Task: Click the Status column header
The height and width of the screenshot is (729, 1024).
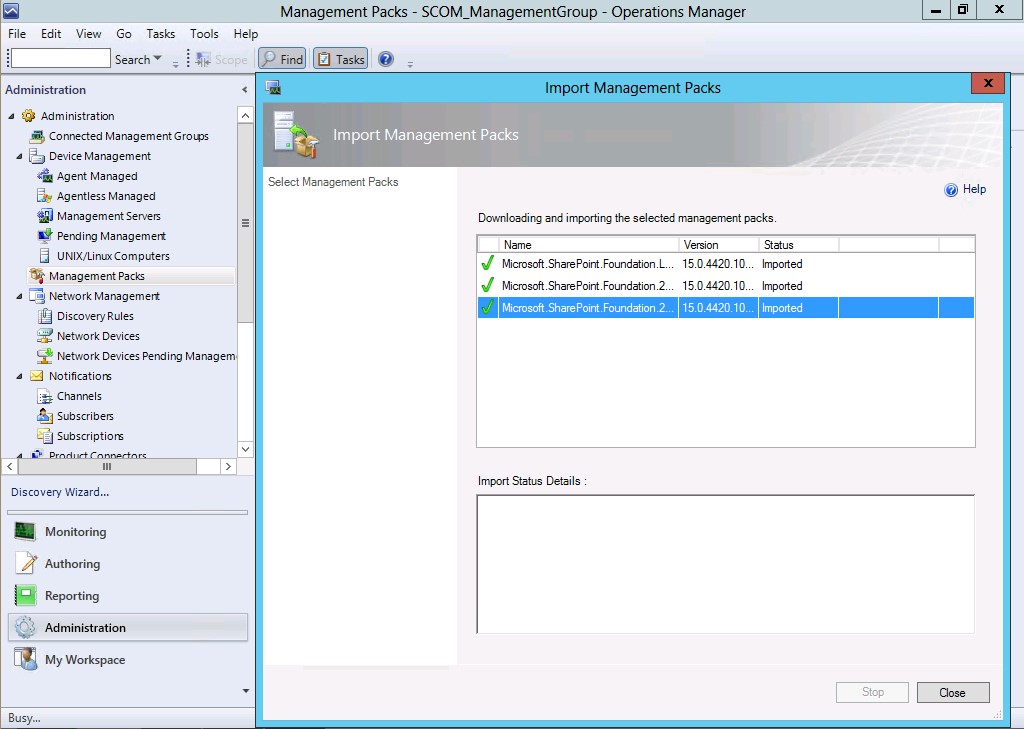Action: [x=798, y=244]
